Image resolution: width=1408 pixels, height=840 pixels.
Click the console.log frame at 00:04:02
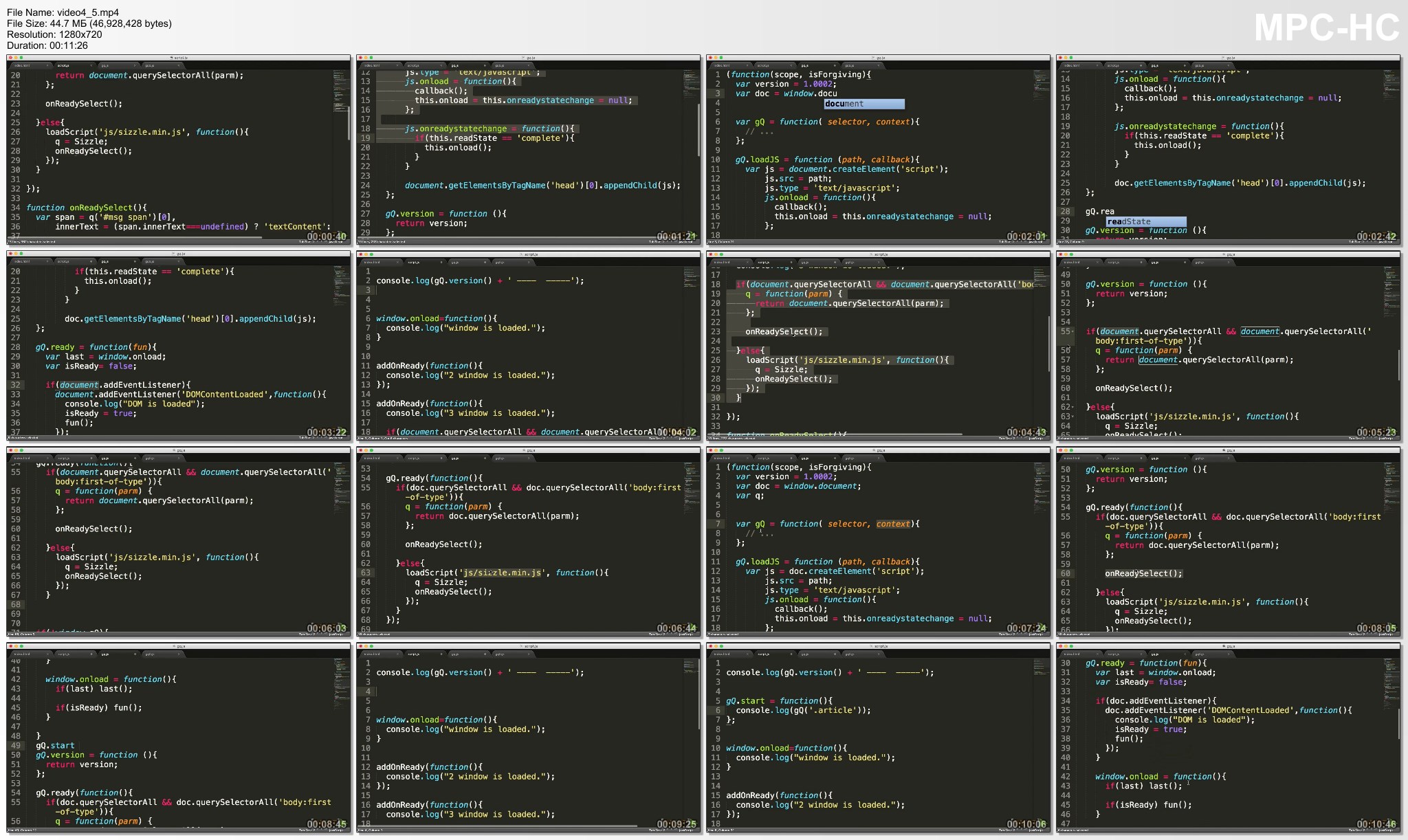click(x=529, y=346)
